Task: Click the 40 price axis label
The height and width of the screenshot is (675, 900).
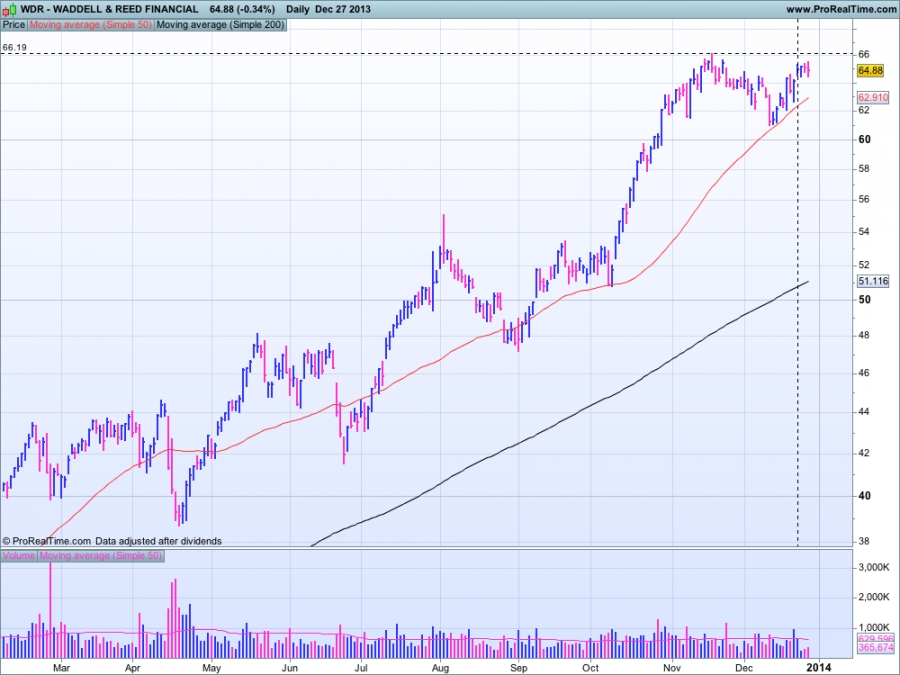Action: [x=864, y=496]
